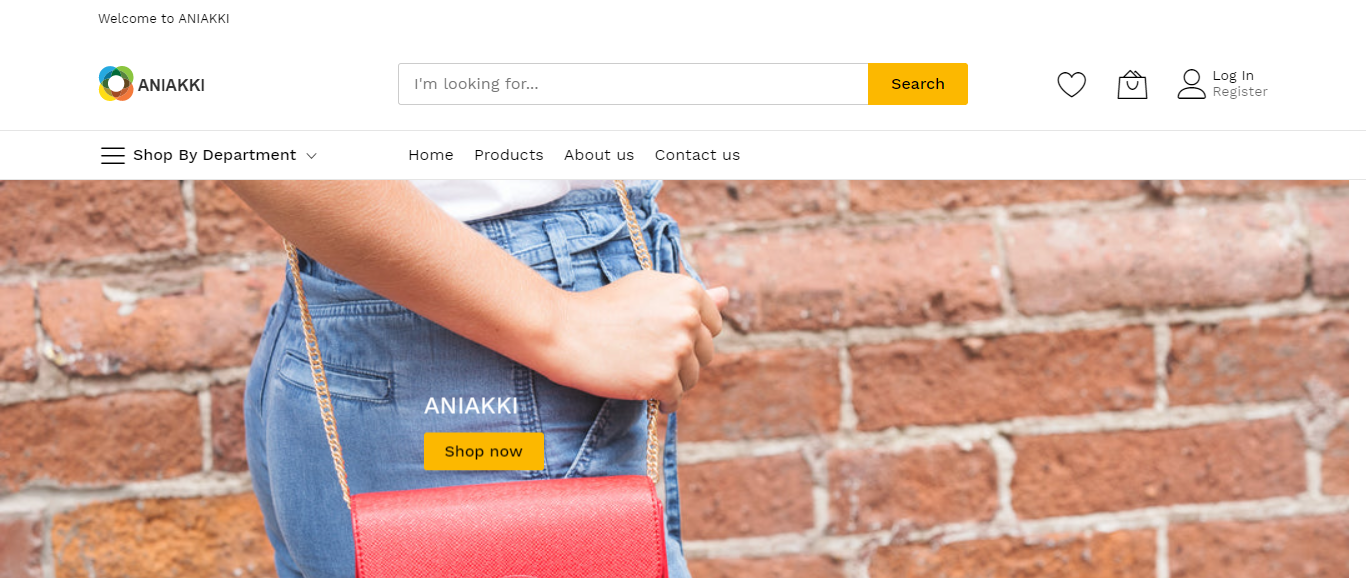Click the user account profile icon
Image resolution: width=1366 pixels, height=578 pixels.
coord(1191,84)
